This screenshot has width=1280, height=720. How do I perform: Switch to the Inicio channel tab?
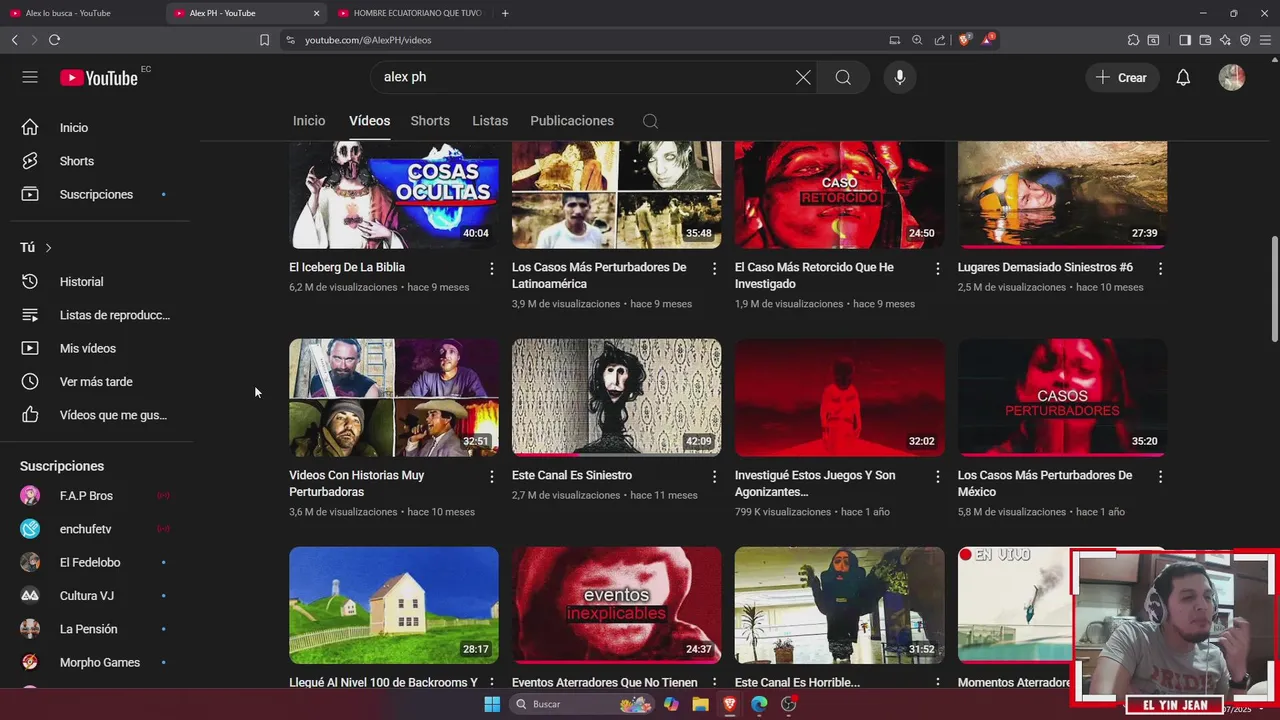[x=309, y=121]
